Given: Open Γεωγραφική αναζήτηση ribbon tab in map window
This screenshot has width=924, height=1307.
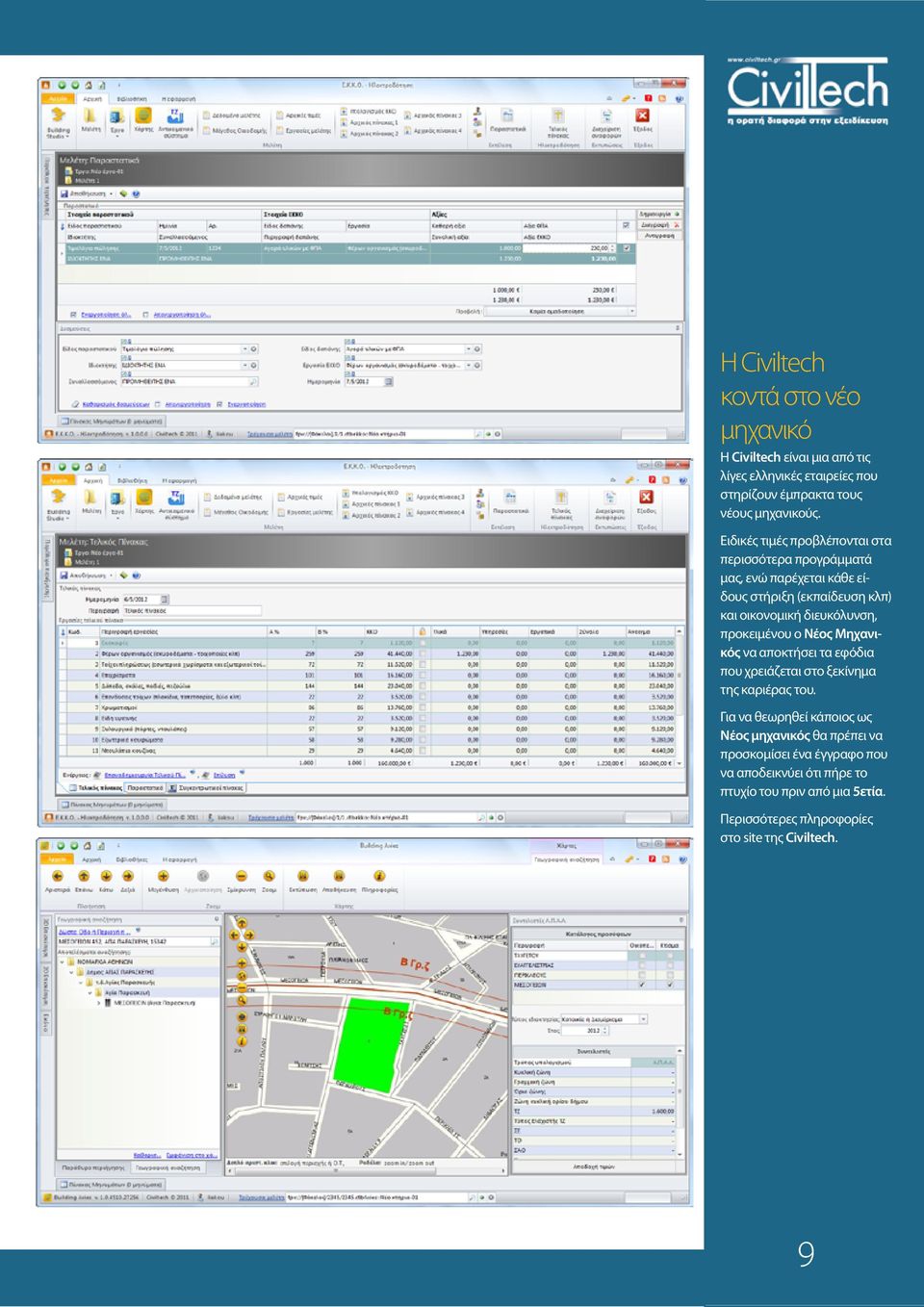Looking at the screenshot, I should pos(567,859).
